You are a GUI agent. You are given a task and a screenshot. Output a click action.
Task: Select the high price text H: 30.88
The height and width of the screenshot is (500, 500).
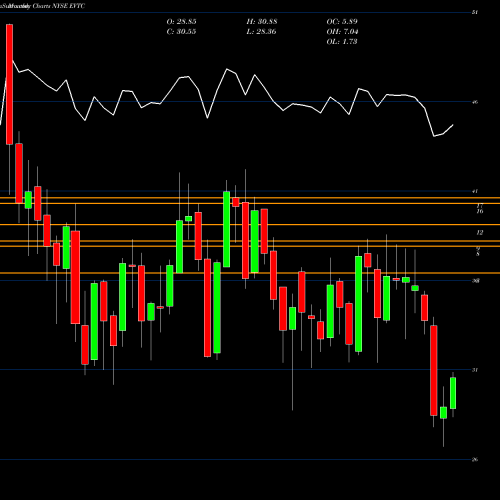[262, 22]
